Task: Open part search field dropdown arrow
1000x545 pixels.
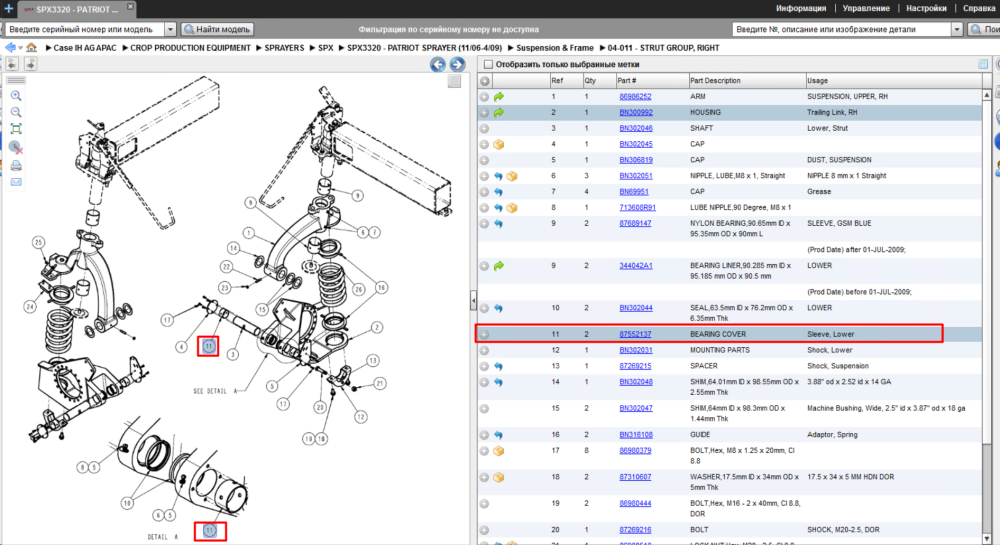Action: tap(957, 29)
